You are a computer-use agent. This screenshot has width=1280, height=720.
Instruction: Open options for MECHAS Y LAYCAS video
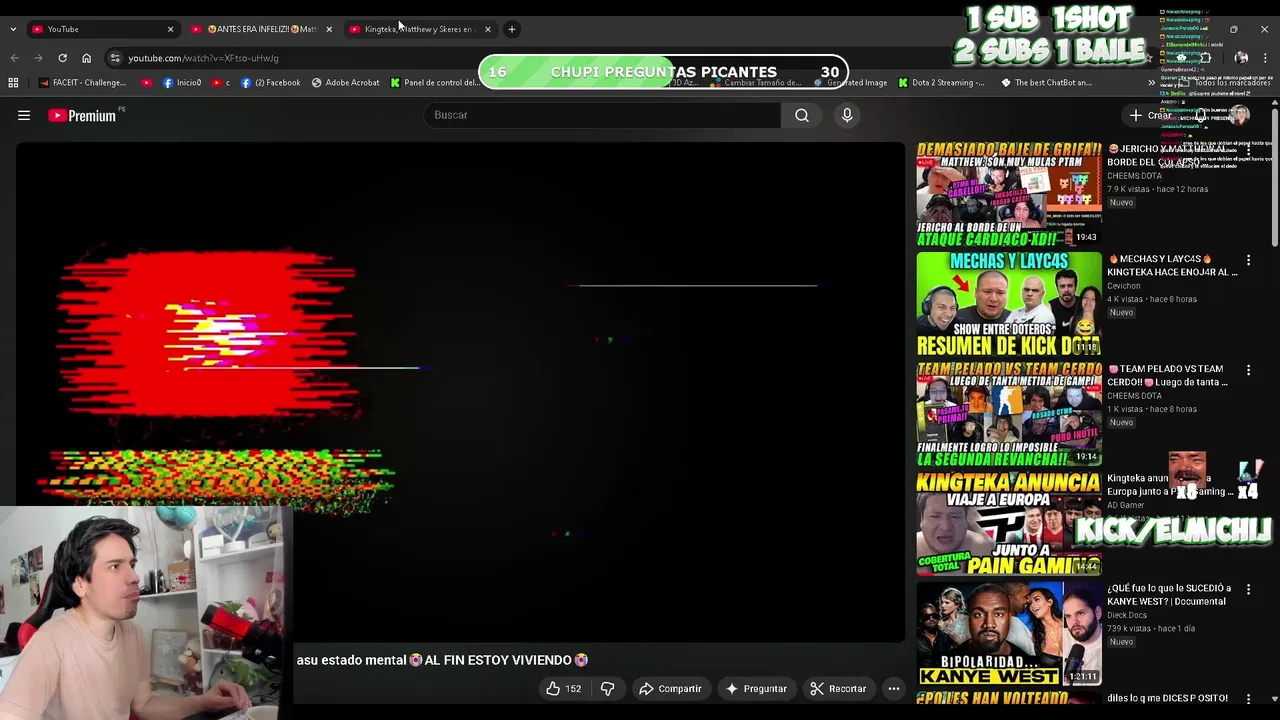click(x=1248, y=260)
